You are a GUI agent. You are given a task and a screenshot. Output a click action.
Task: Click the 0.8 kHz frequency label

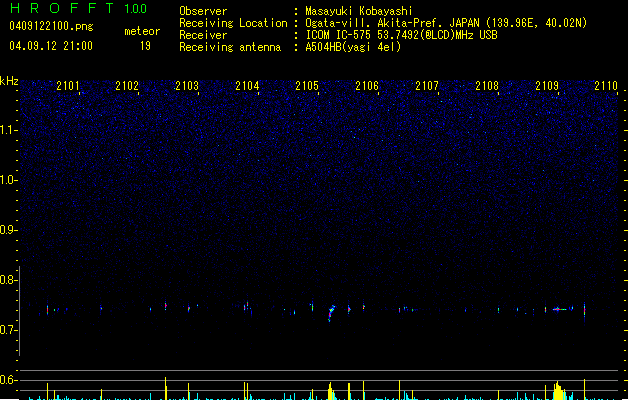tap(8, 280)
